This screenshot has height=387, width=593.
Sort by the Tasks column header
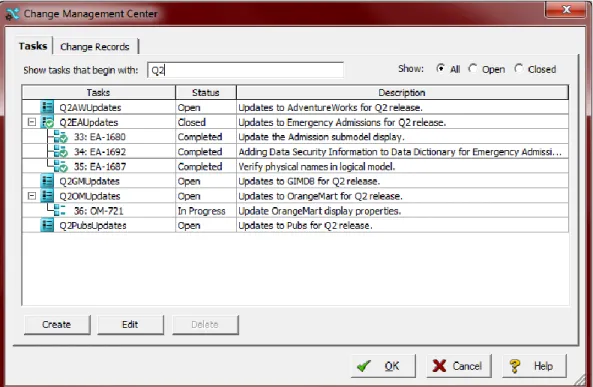[98, 92]
